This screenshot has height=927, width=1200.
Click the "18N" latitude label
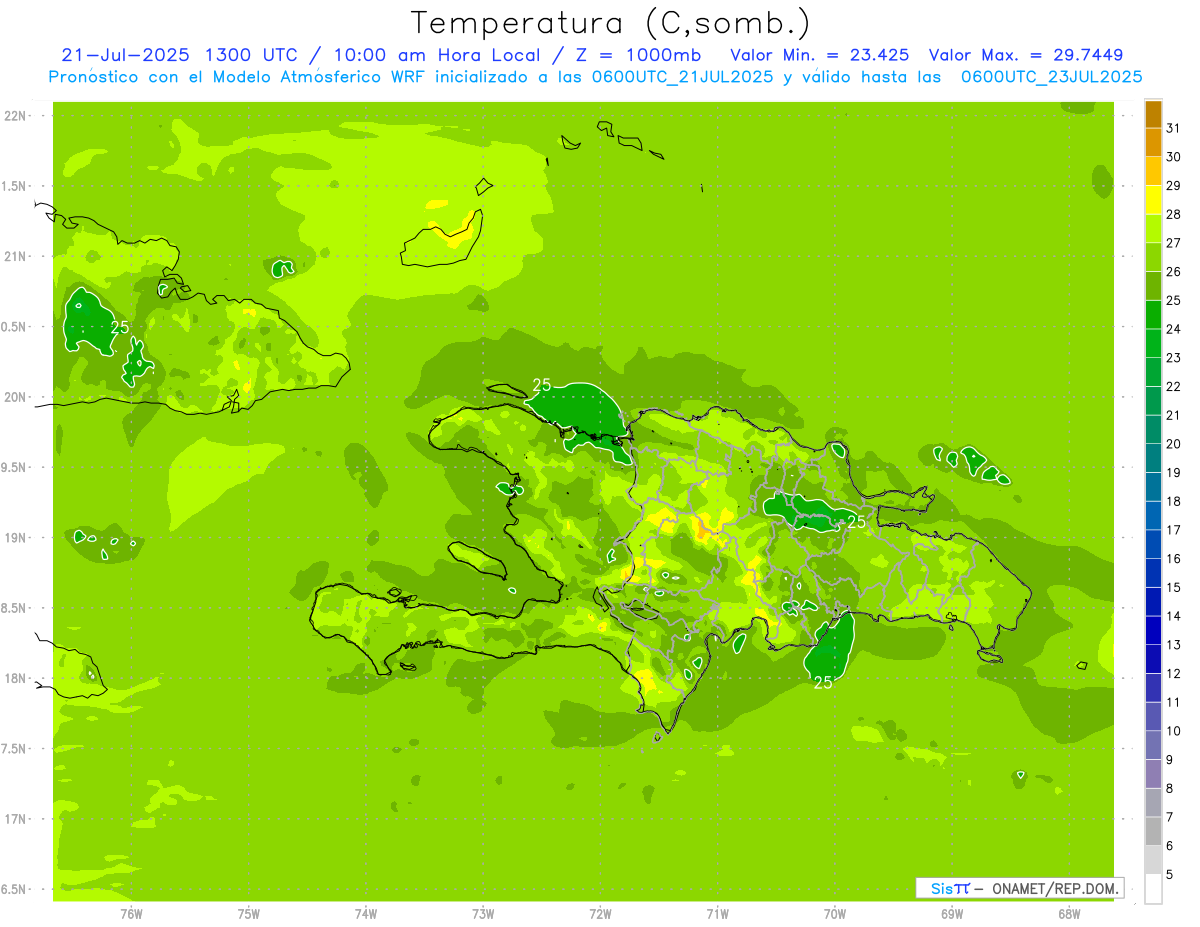(x=15, y=678)
